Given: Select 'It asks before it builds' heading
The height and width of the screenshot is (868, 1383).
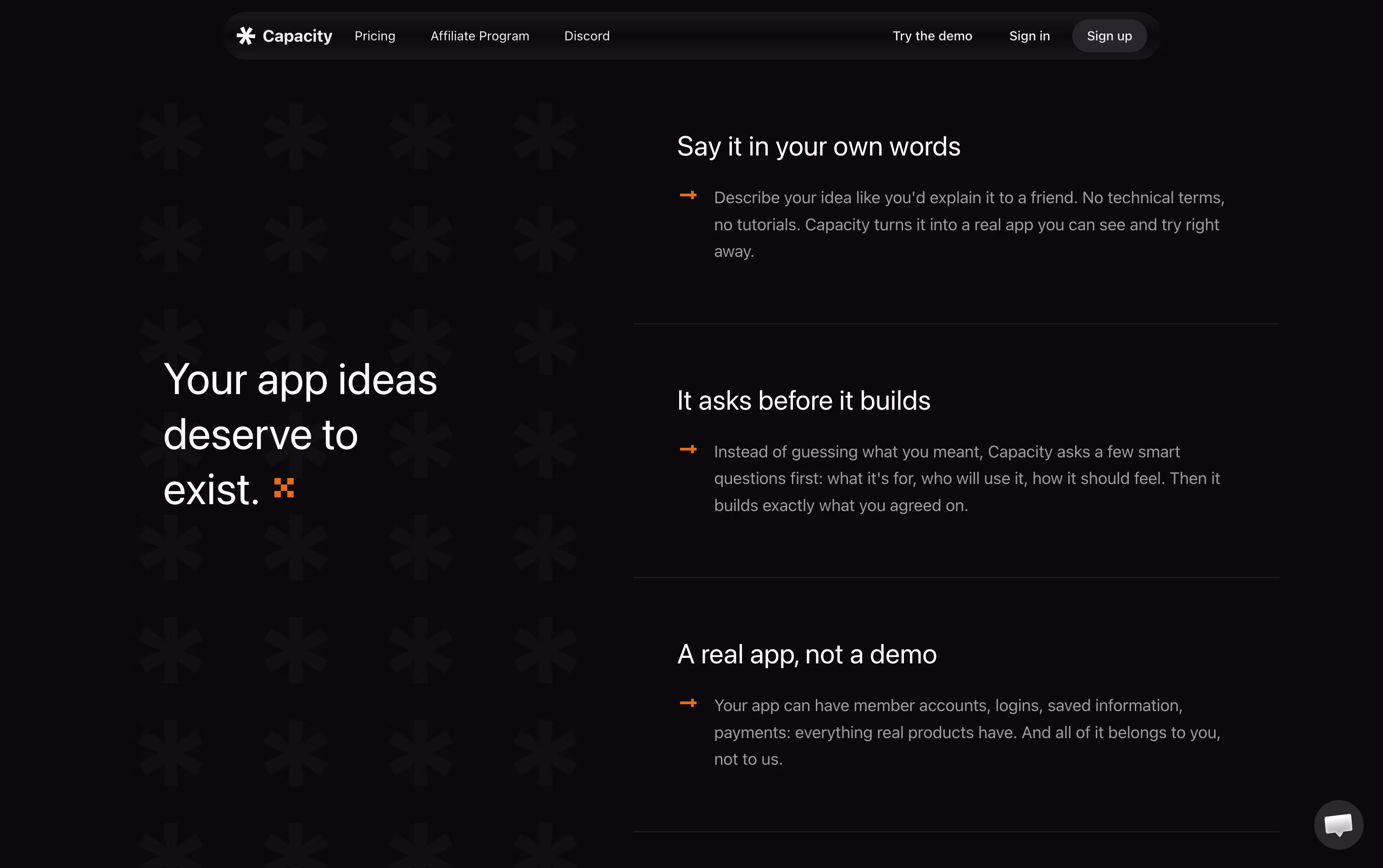Looking at the screenshot, I should pos(804,400).
